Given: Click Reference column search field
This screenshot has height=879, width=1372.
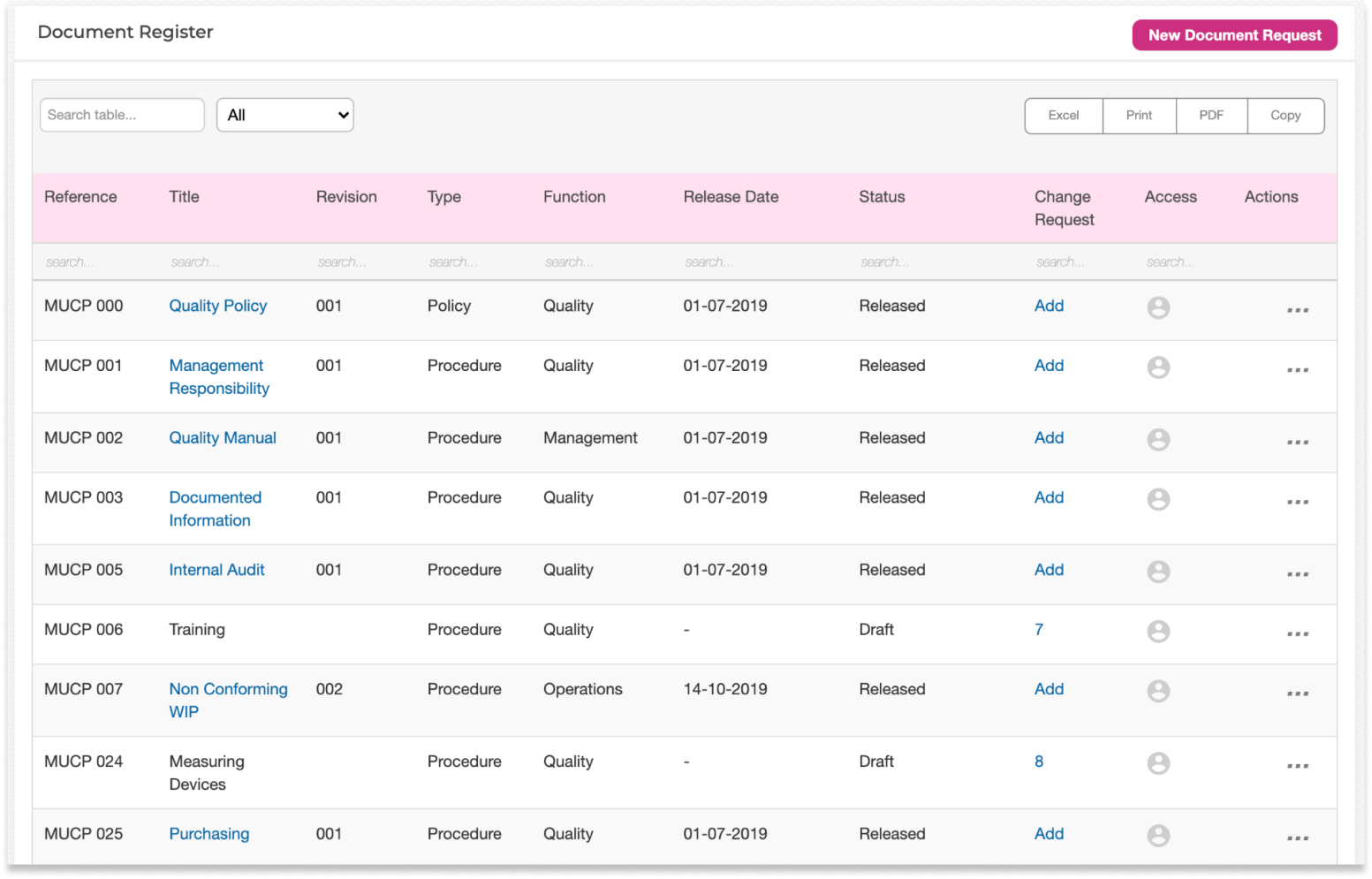Looking at the screenshot, I should (93, 262).
